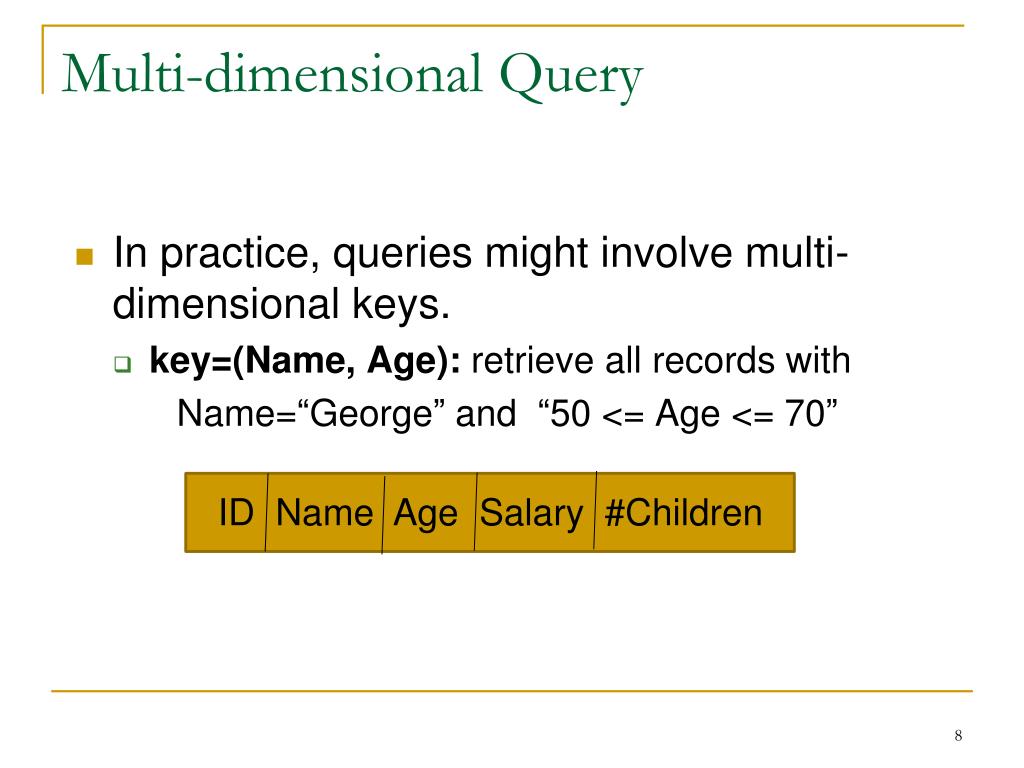1024x768 pixels.
Task: Click the slide number 8
Action: pos(958,735)
